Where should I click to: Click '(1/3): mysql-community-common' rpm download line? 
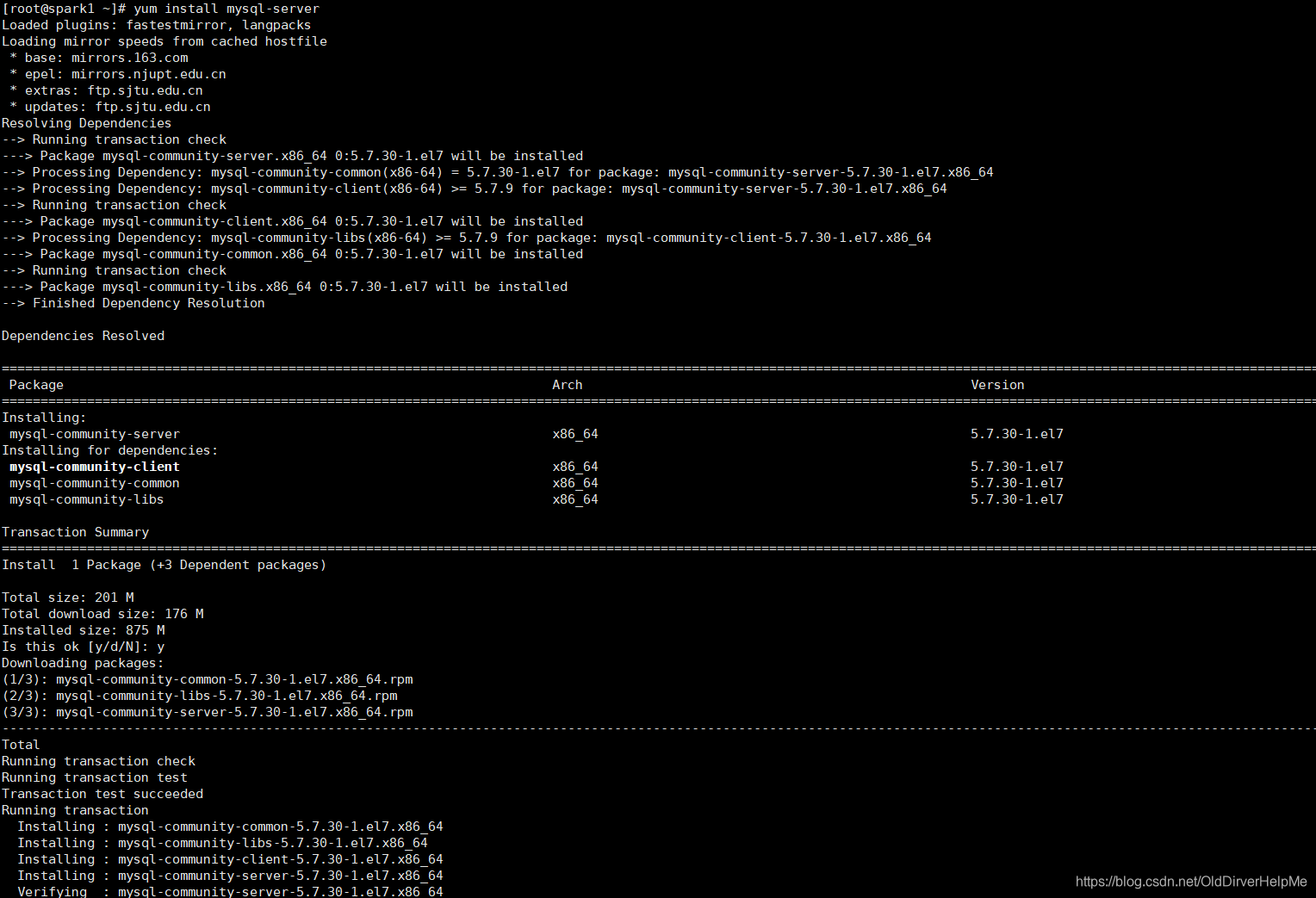(x=208, y=679)
